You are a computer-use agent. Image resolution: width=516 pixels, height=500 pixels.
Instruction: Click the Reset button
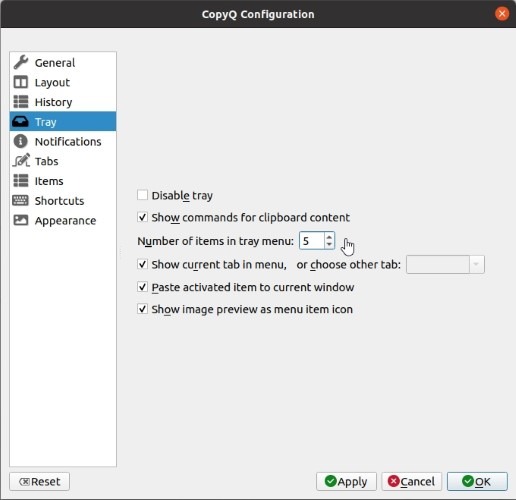click(40, 481)
